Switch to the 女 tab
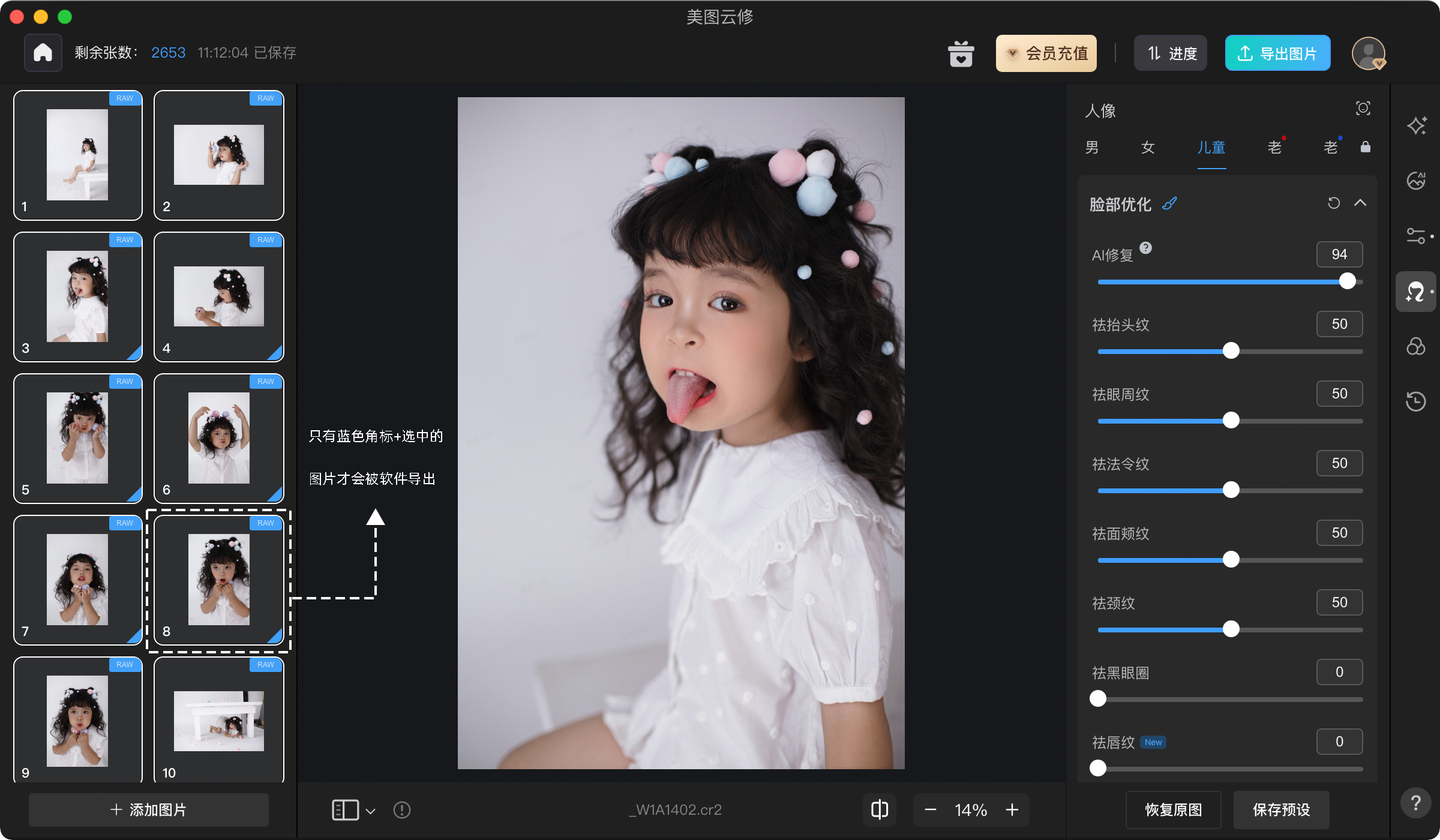Screen dimensions: 1440x840 (x=1147, y=148)
